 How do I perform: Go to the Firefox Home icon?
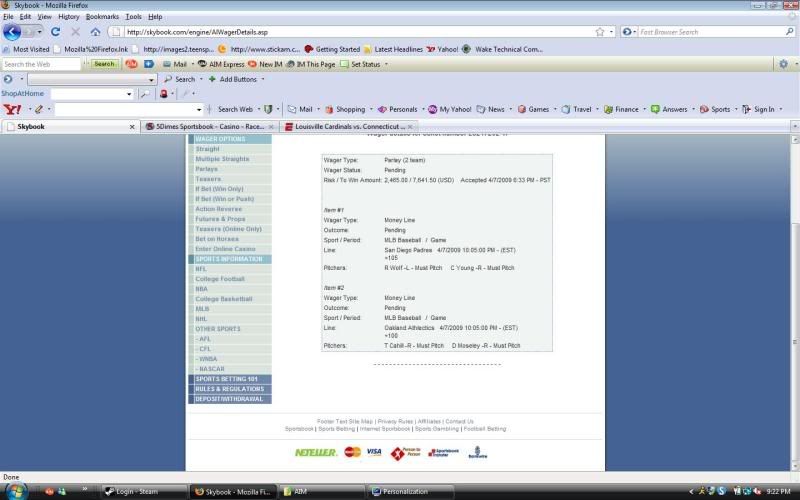[x=95, y=32]
